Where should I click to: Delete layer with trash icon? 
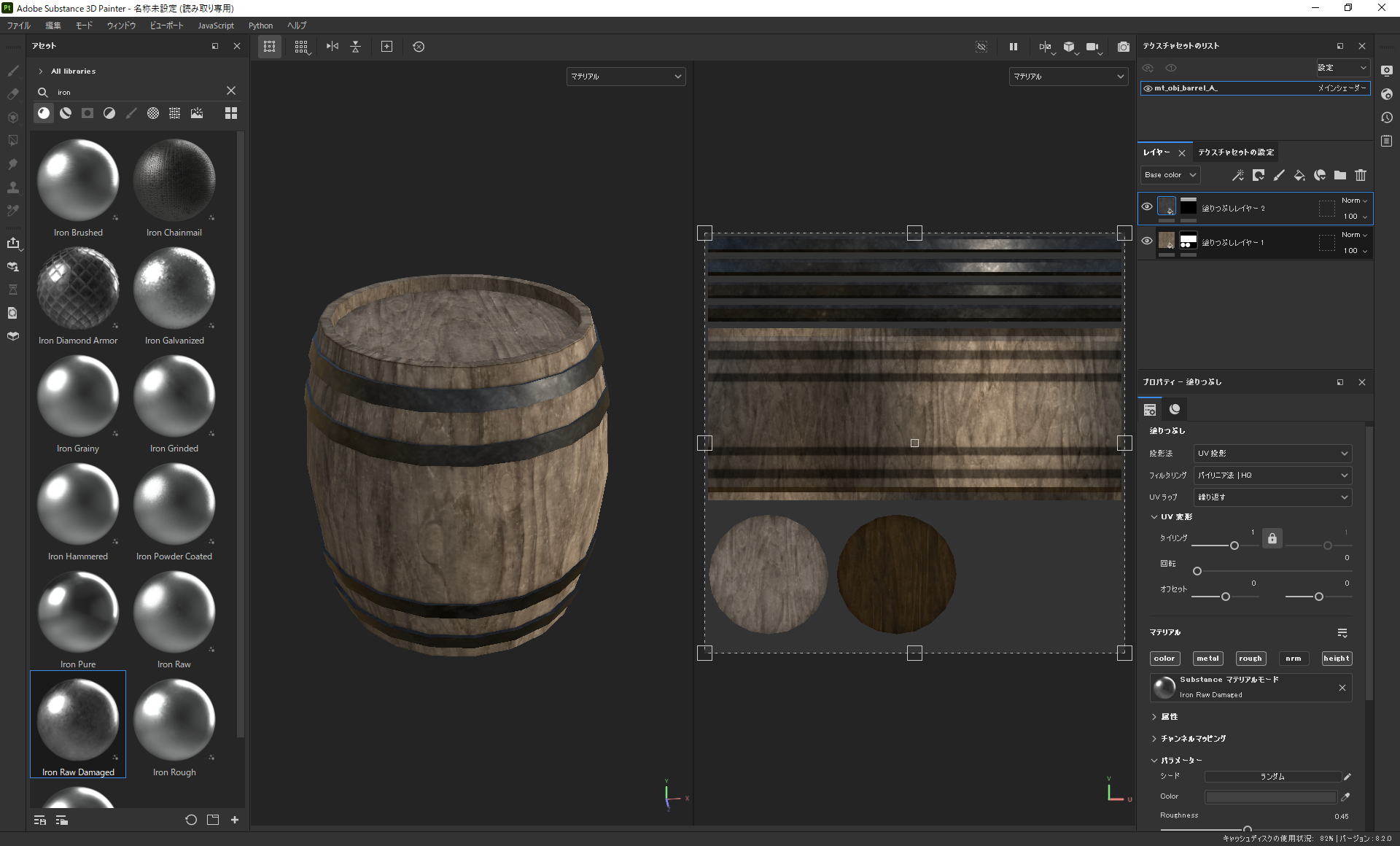pos(1361,175)
